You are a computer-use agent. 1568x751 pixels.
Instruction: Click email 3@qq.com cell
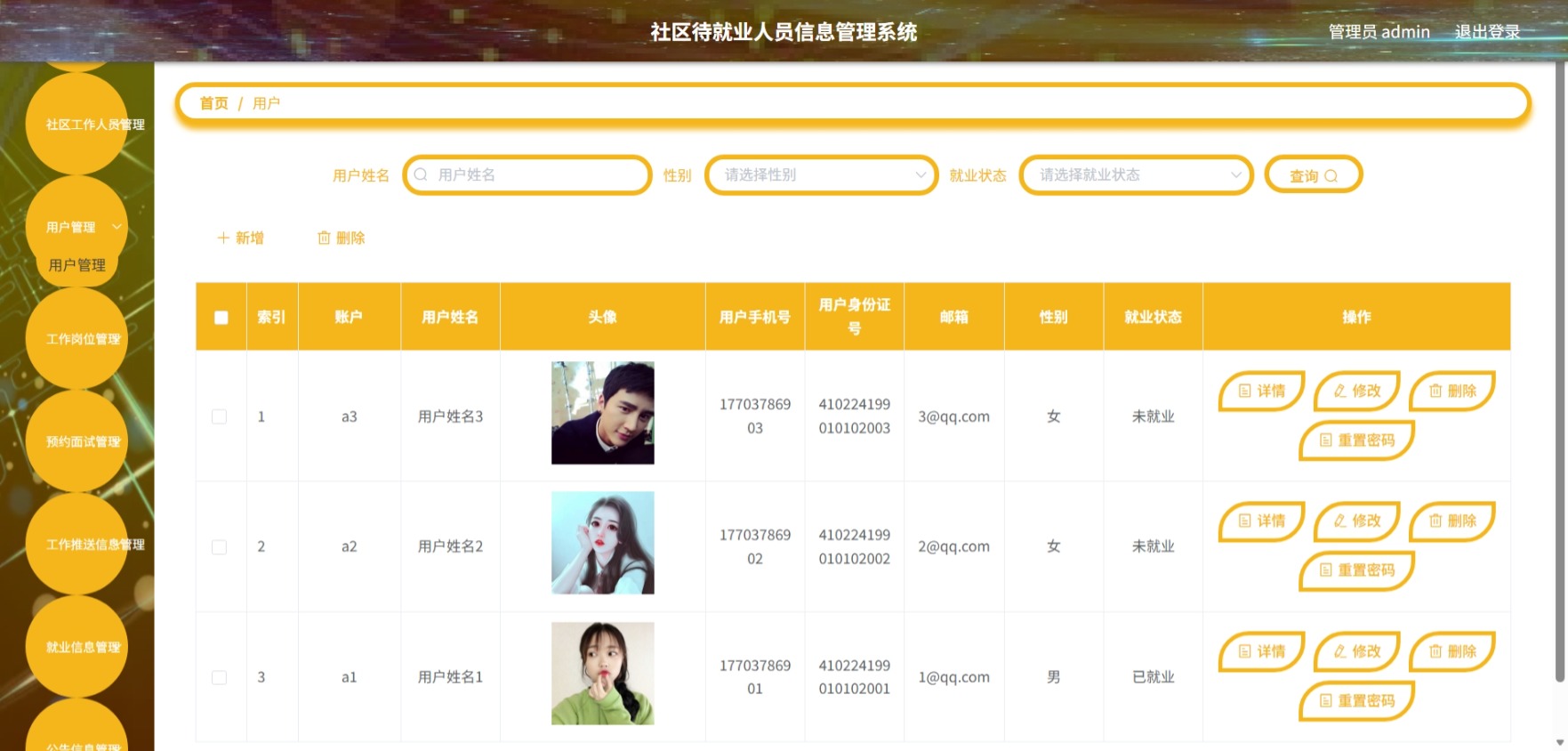click(953, 416)
